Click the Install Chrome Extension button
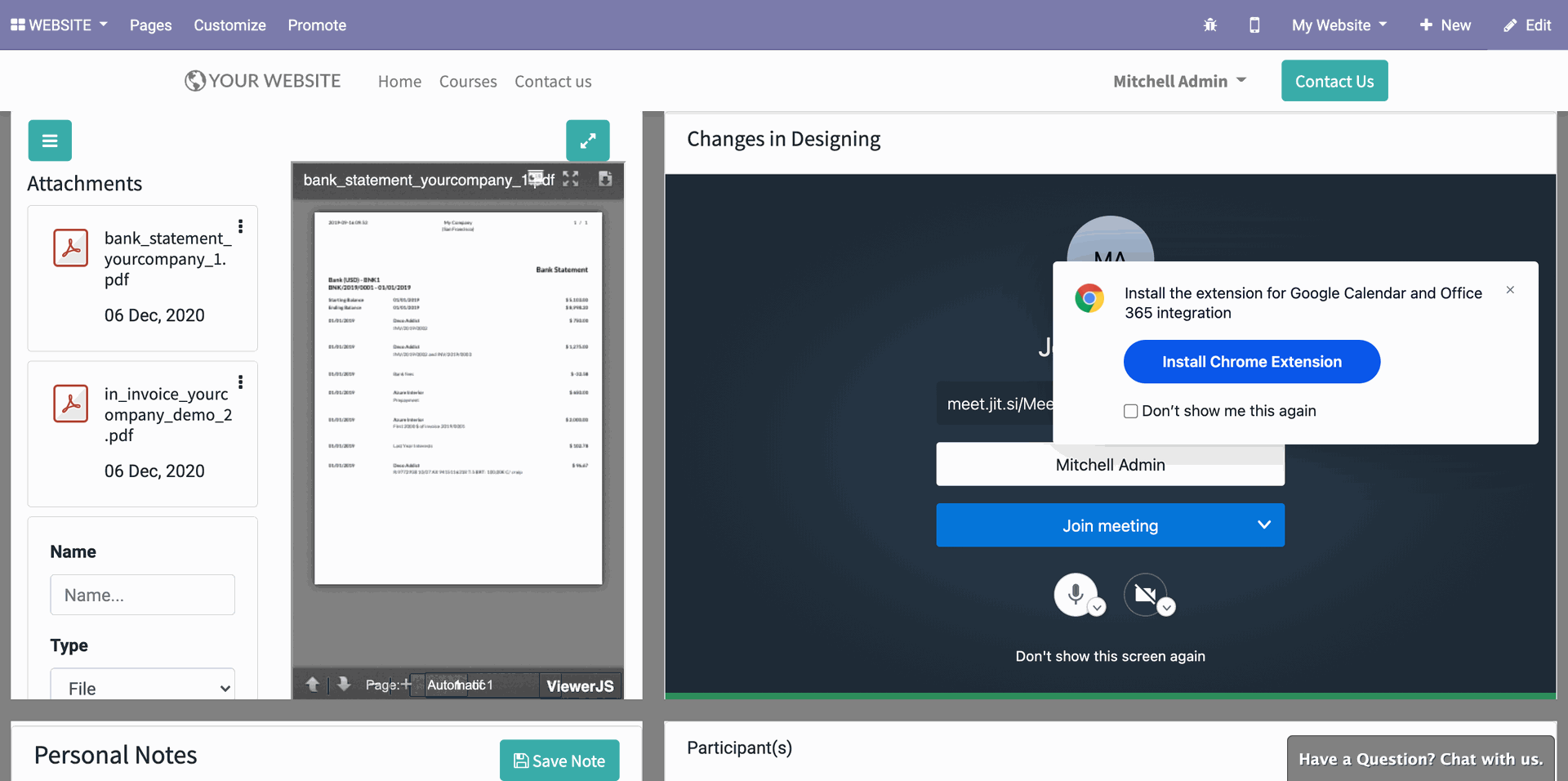The height and width of the screenshot is (781, 1568). click(x=1251, y=362)
